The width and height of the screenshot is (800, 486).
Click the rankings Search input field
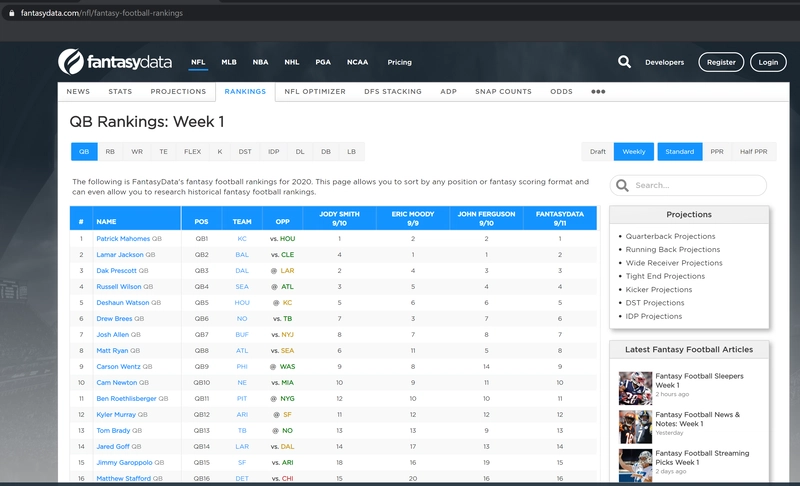(688, 185)
